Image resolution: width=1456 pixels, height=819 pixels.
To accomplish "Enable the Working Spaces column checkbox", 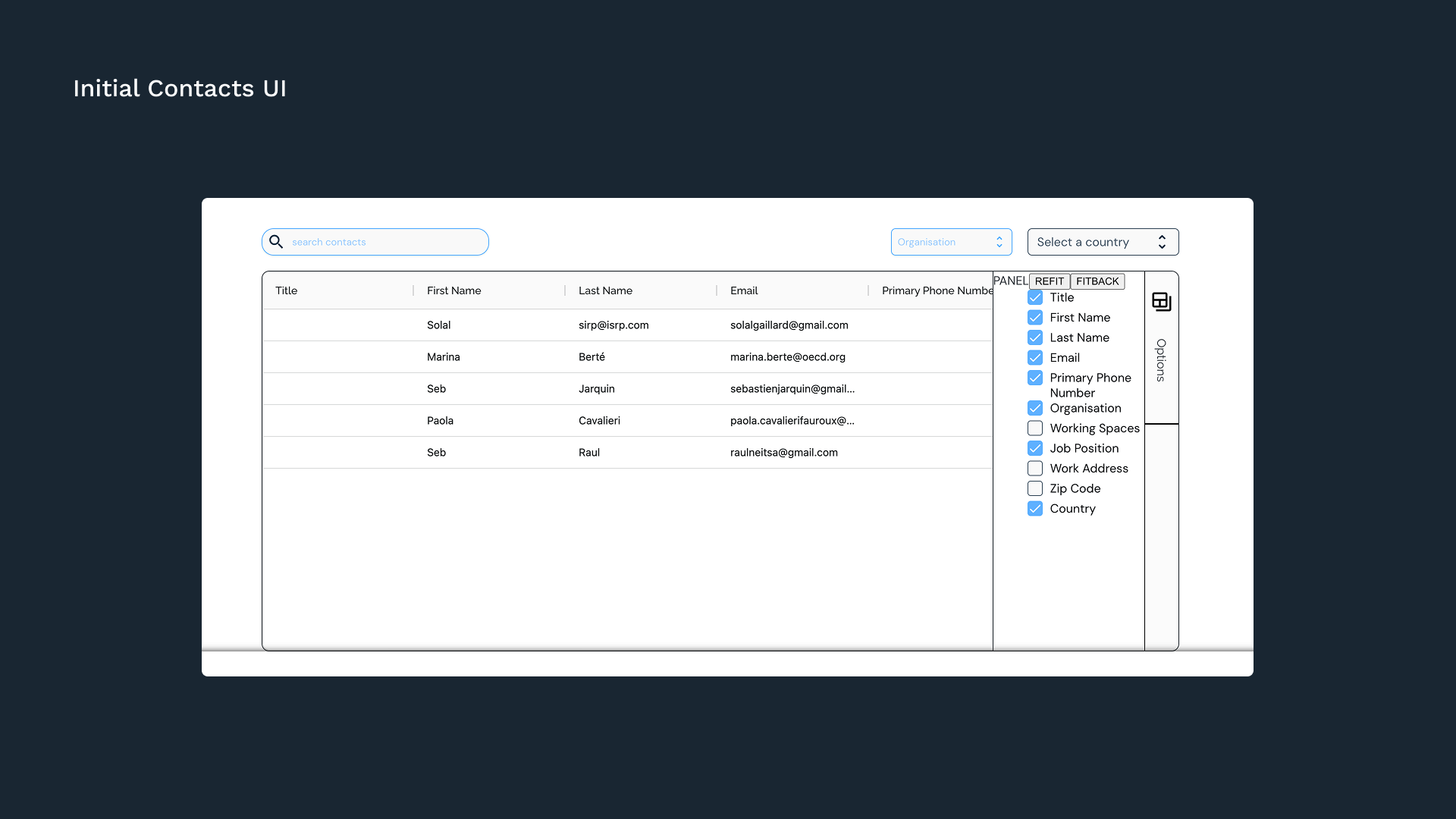I will pyautogui.click(x=1035, y=428).
